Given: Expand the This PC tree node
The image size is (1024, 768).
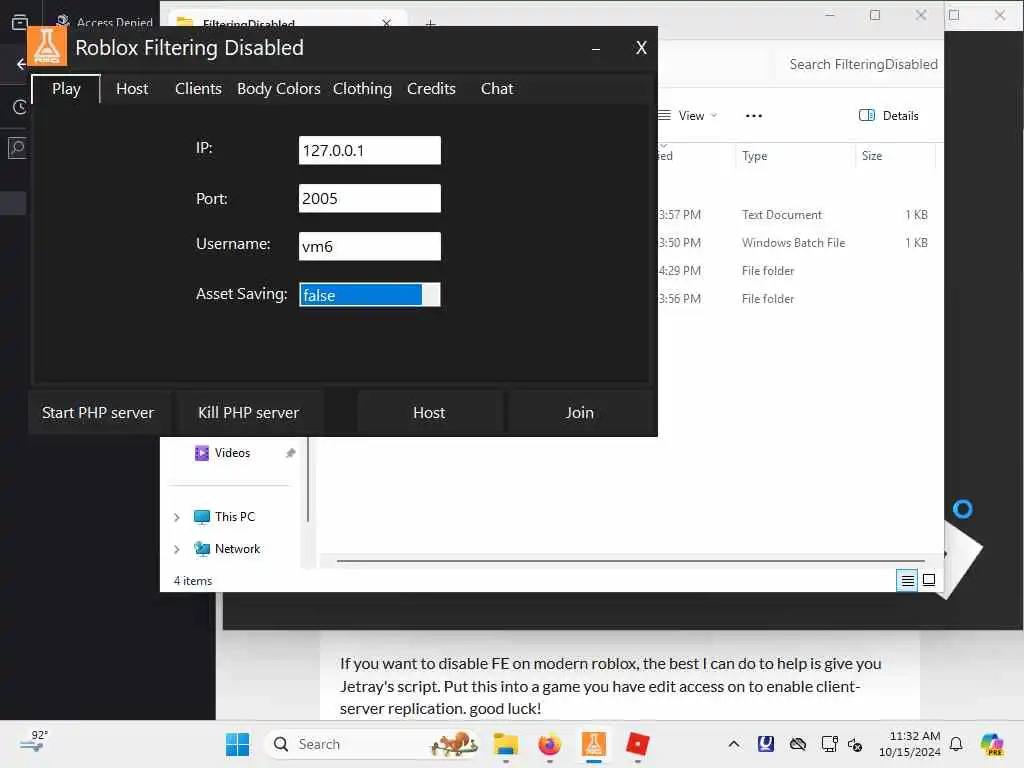Looking at the screenshot, I should coord(176,517).
